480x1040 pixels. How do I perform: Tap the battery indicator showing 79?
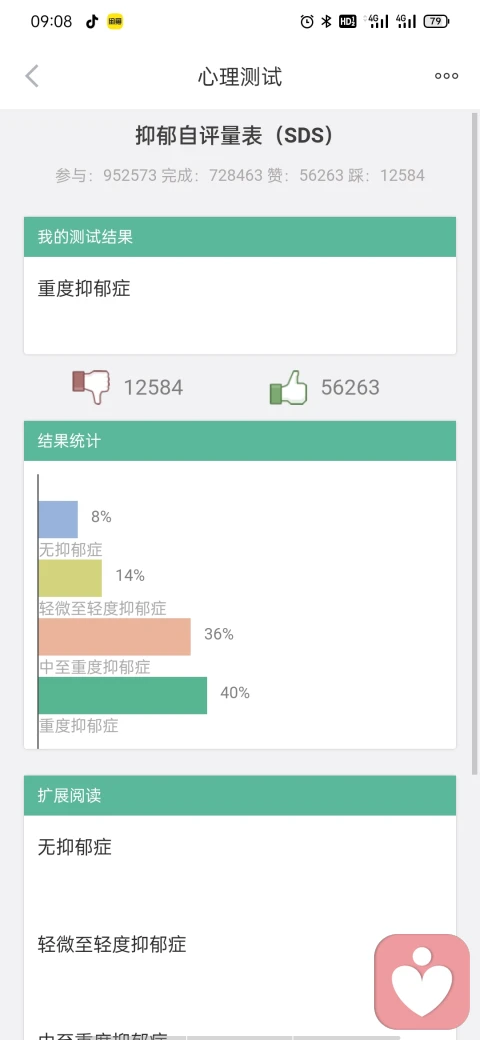(x=436, y=22)
